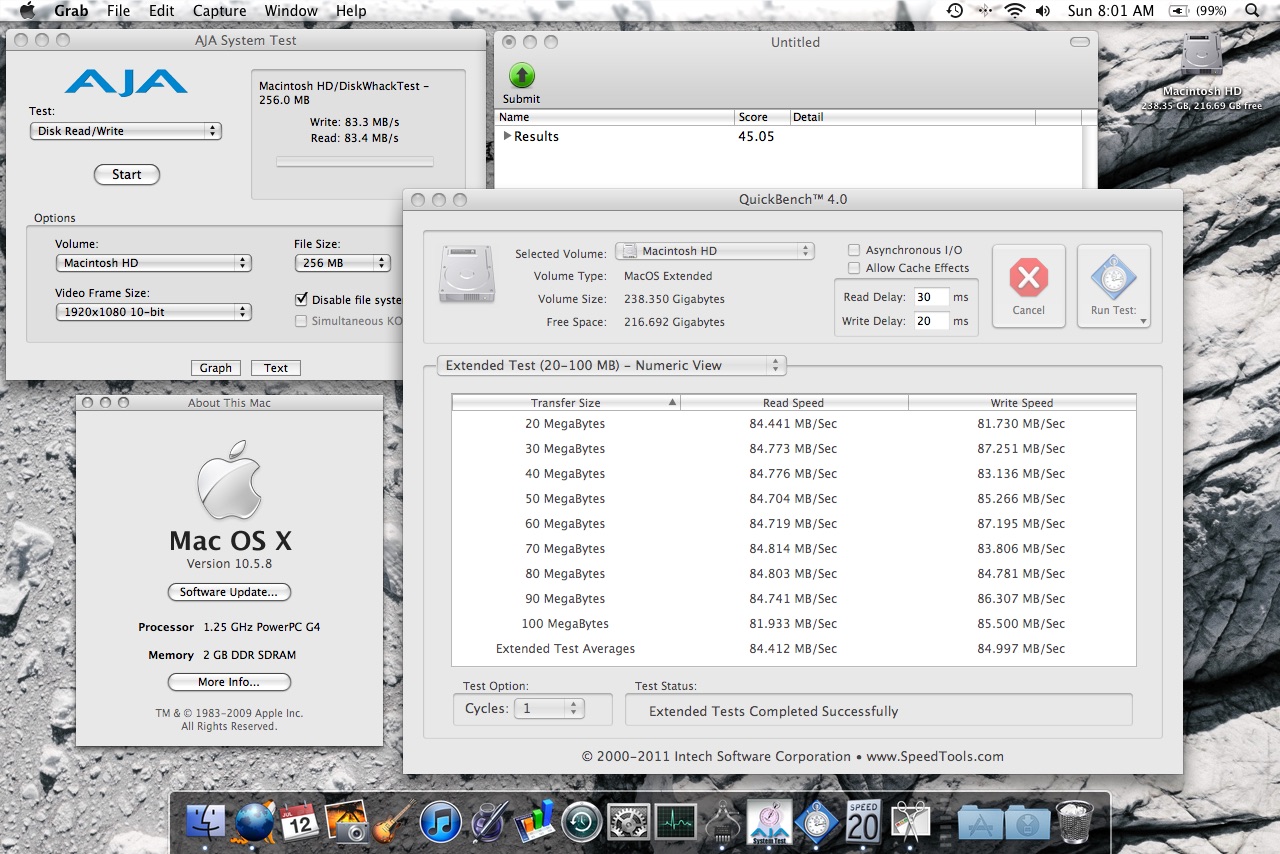Launch the globe web browser in dock

[x=254, y=822]
